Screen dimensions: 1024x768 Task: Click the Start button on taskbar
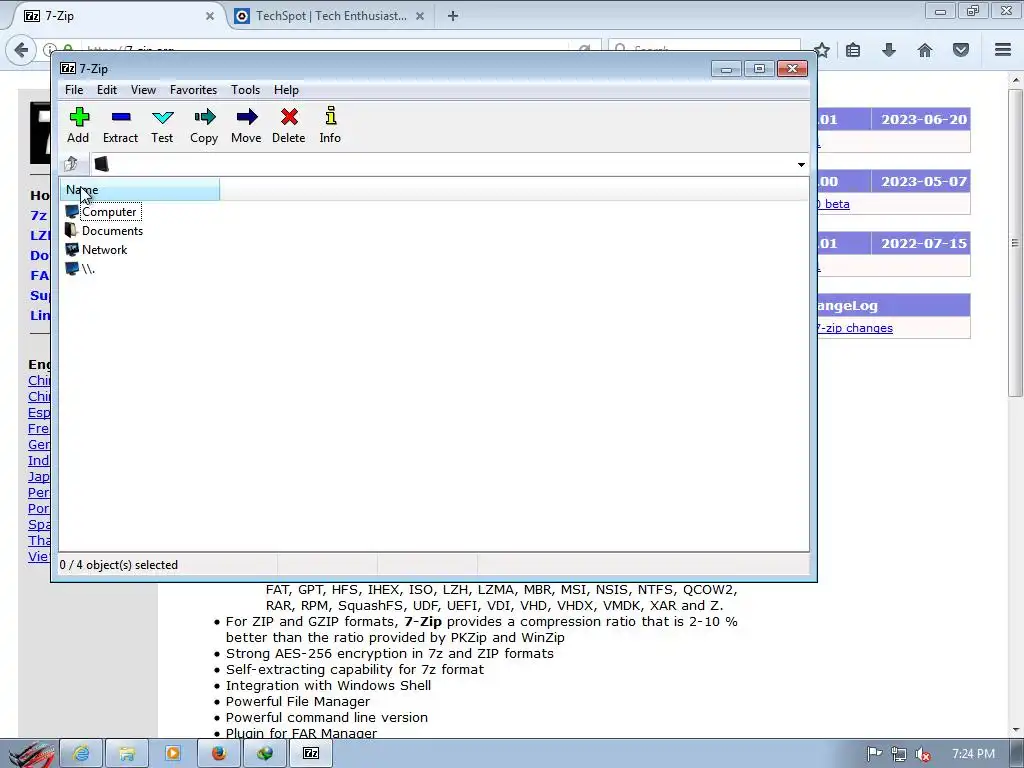(x=29, y=754)
